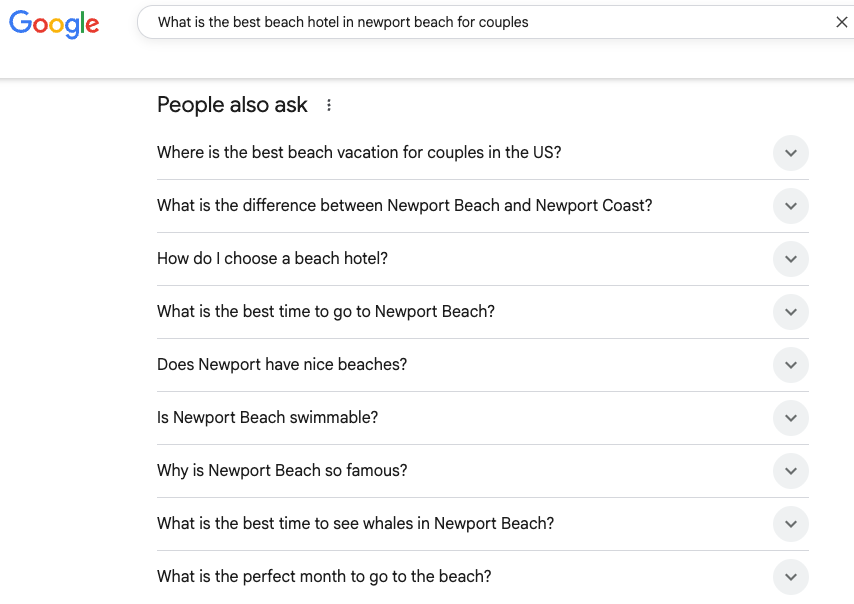The image size is (854, 604).
Task: Expand chevron for perfect month for the beach
Action: point(791,577)
